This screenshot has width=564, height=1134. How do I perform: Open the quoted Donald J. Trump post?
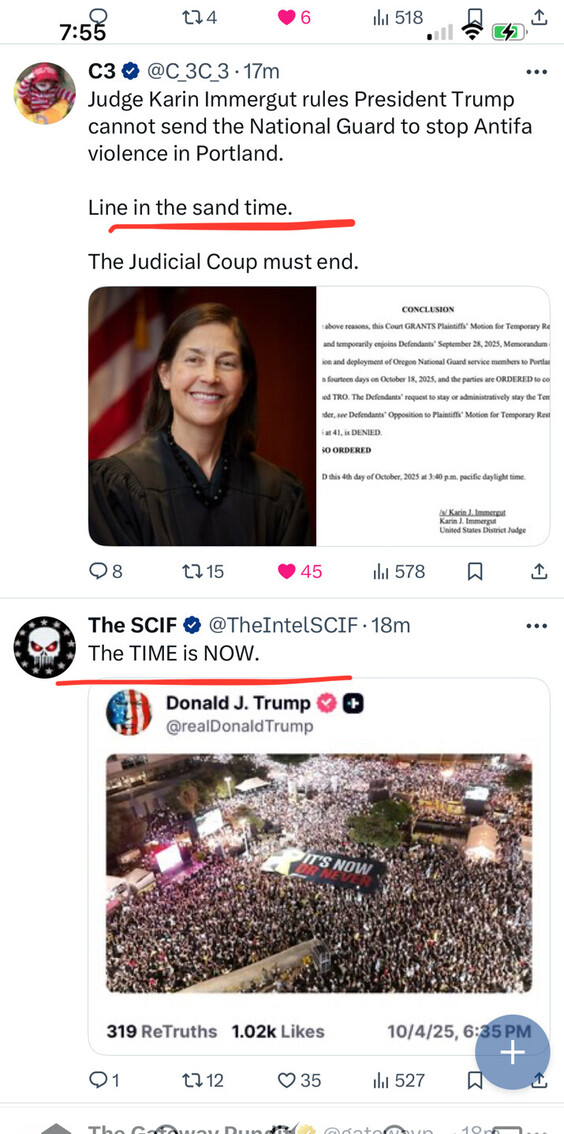click(319, 866)
